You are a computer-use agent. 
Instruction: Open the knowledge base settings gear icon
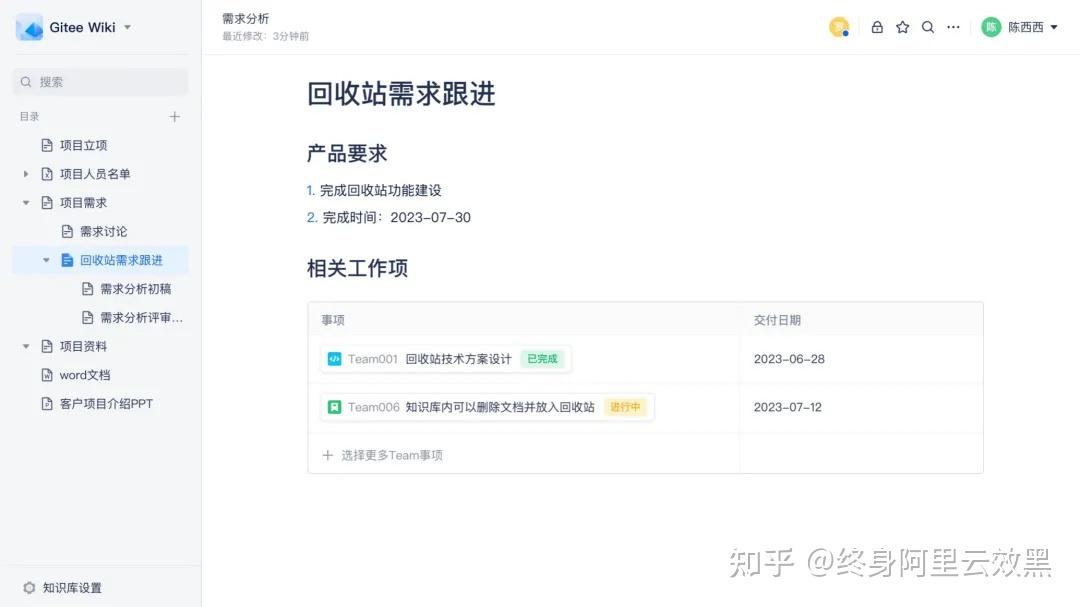pyautogui.click(x=29, y=588)
